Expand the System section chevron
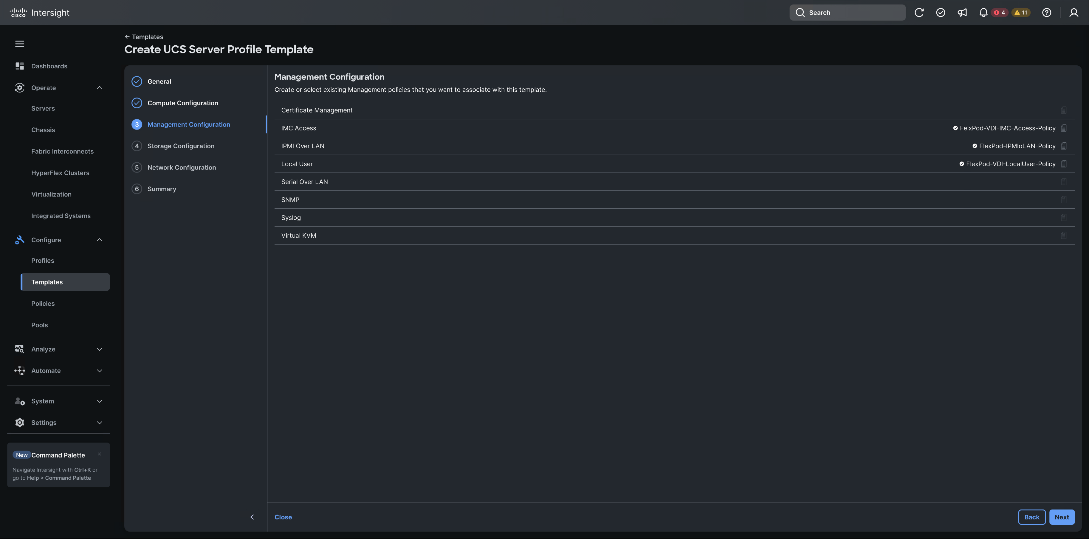Viewport: 1089px width, 539px height. [x=99, y=401]
